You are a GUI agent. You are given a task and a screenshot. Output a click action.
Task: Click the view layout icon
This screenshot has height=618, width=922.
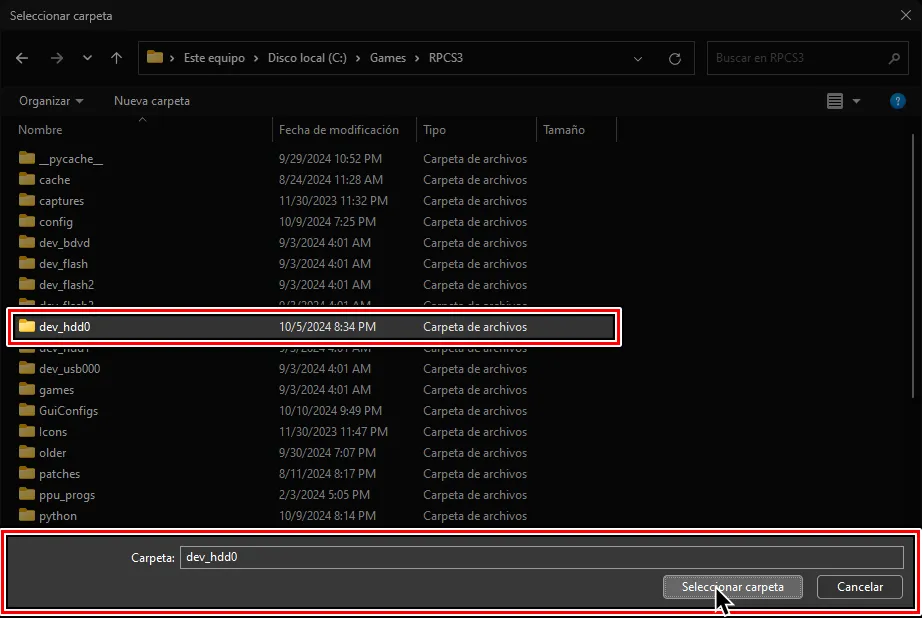[835, 101]
